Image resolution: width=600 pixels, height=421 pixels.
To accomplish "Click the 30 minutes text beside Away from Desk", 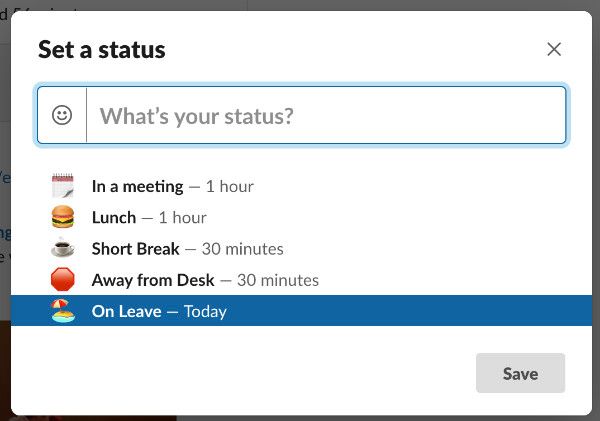I will (278, 280).
